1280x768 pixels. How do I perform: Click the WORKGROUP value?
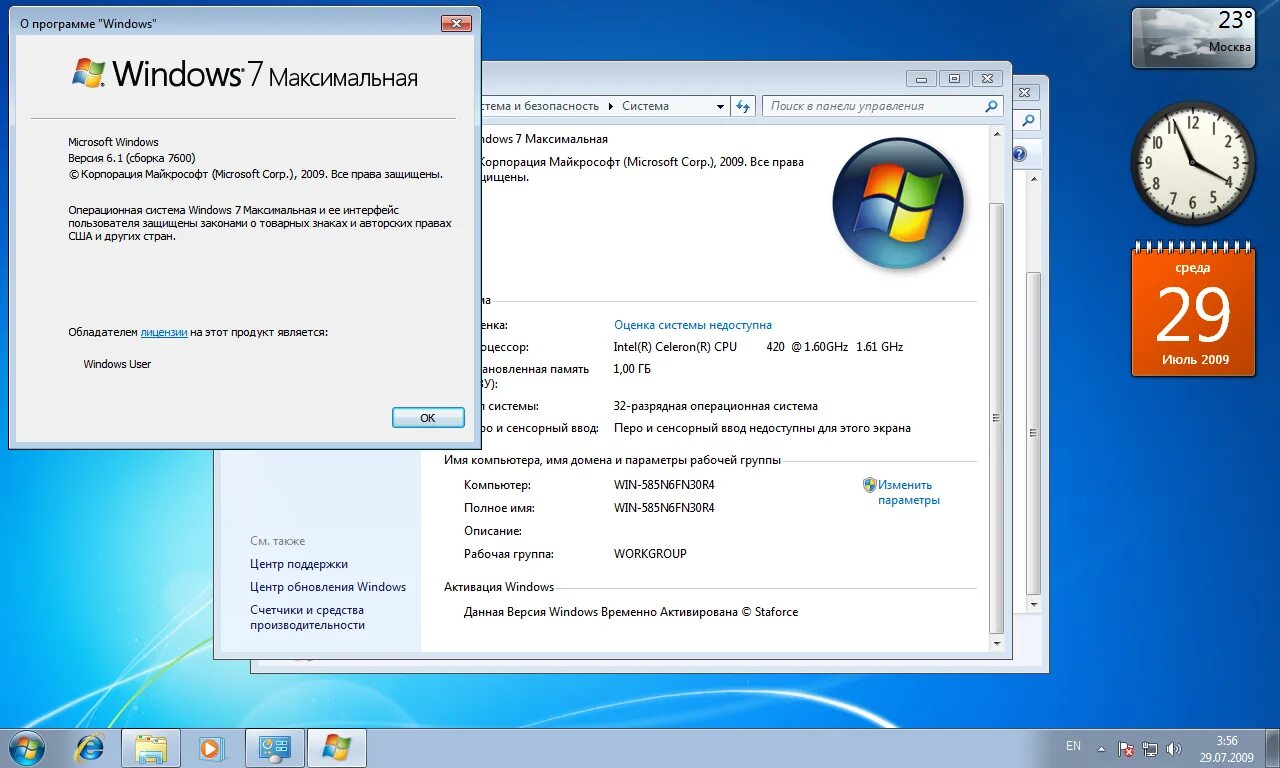pos(650,554)
